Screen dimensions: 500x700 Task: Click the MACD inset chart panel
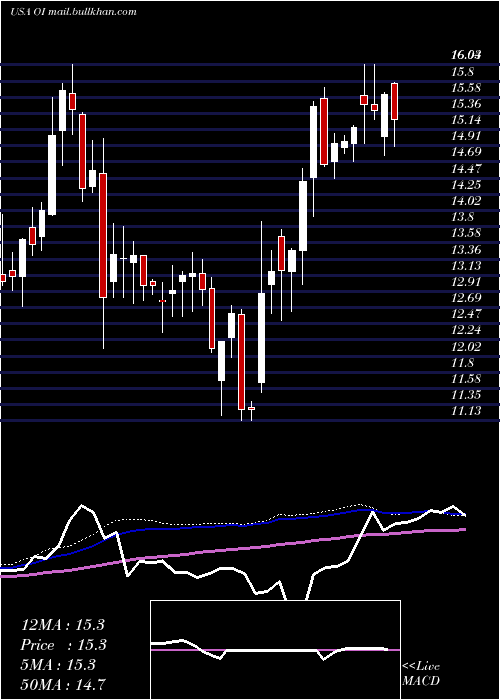click(275, 650)
